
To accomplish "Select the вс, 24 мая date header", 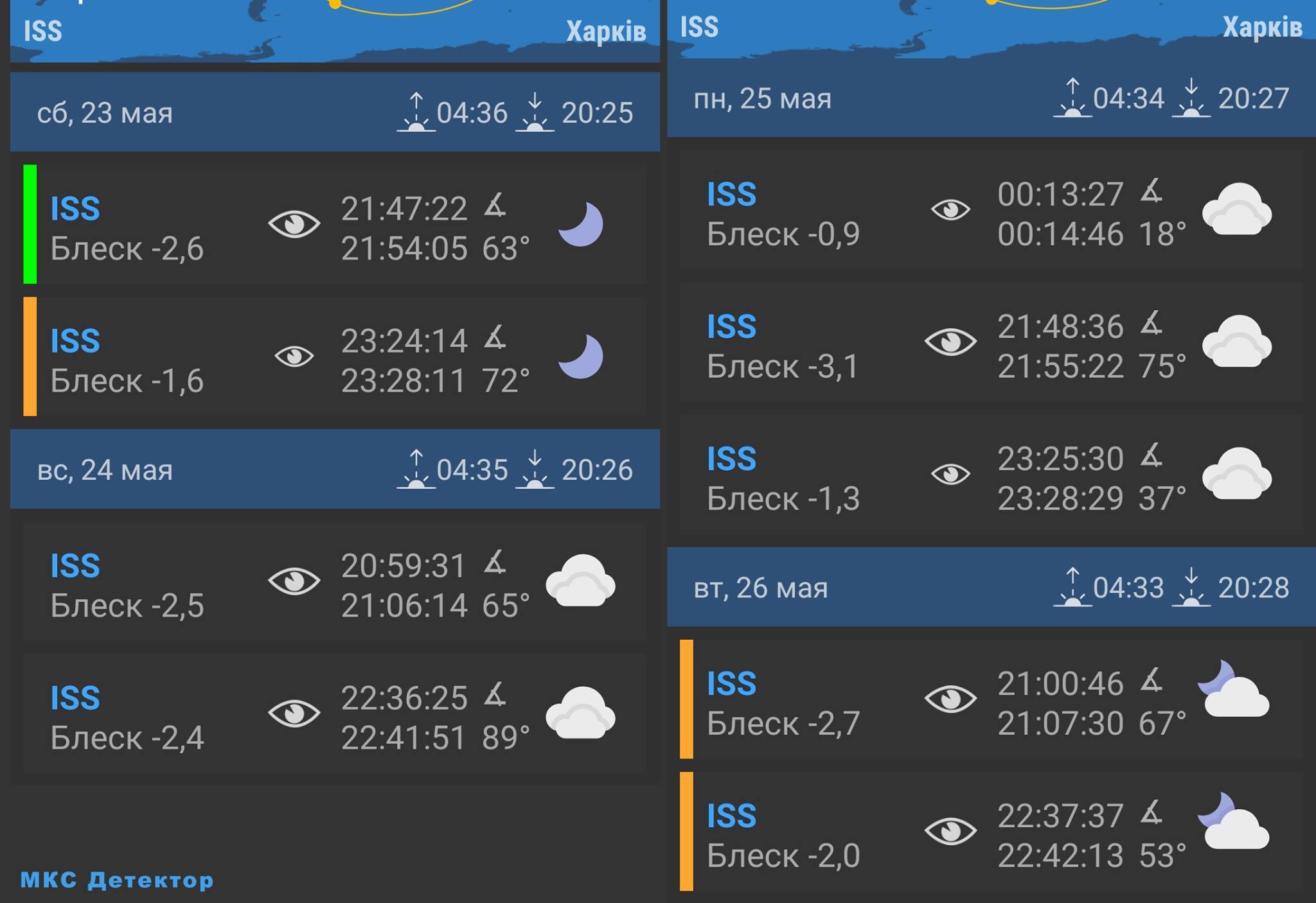I will coord(335,469).
